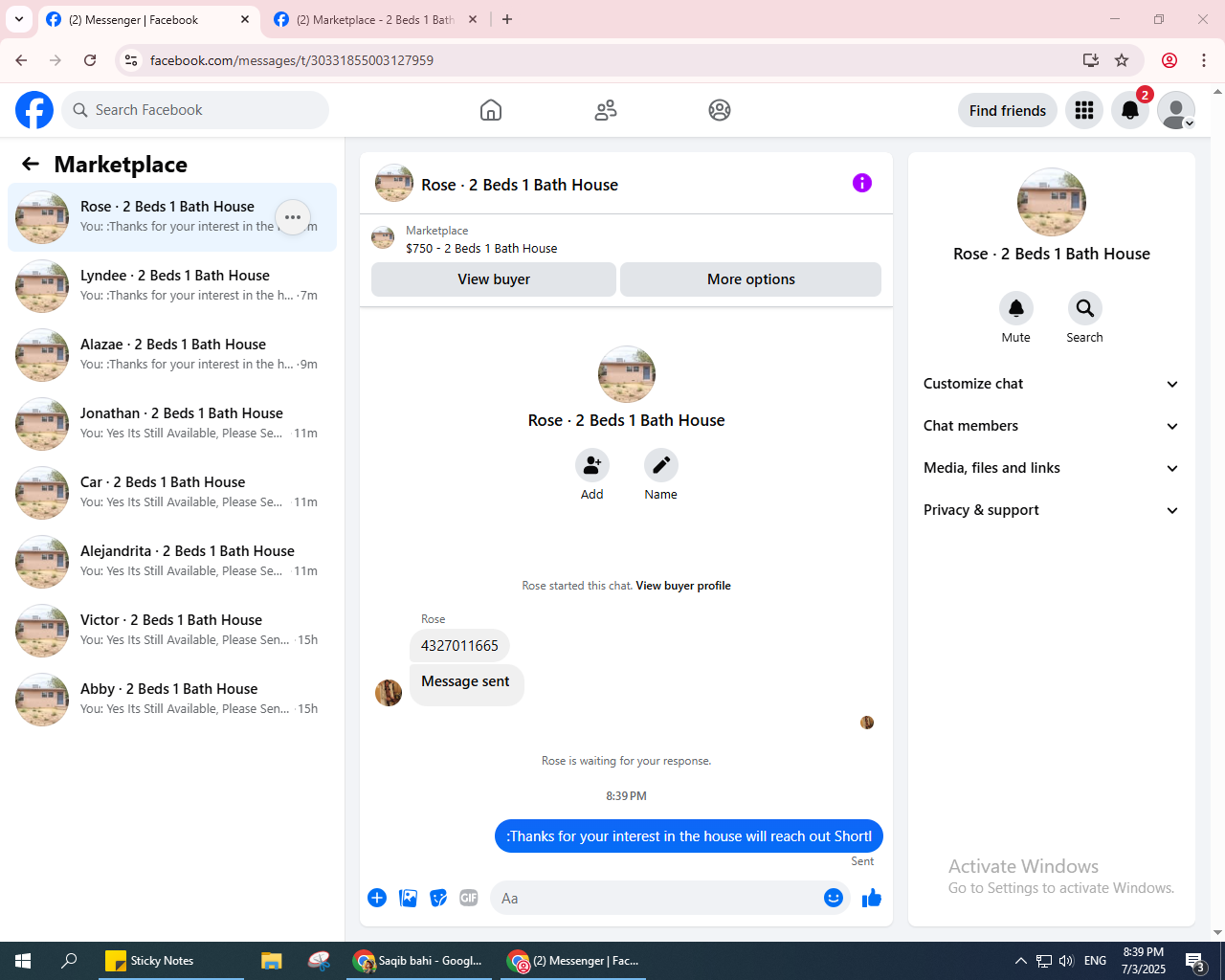Choose a sticker icon in composer

(x=438, y=898)
